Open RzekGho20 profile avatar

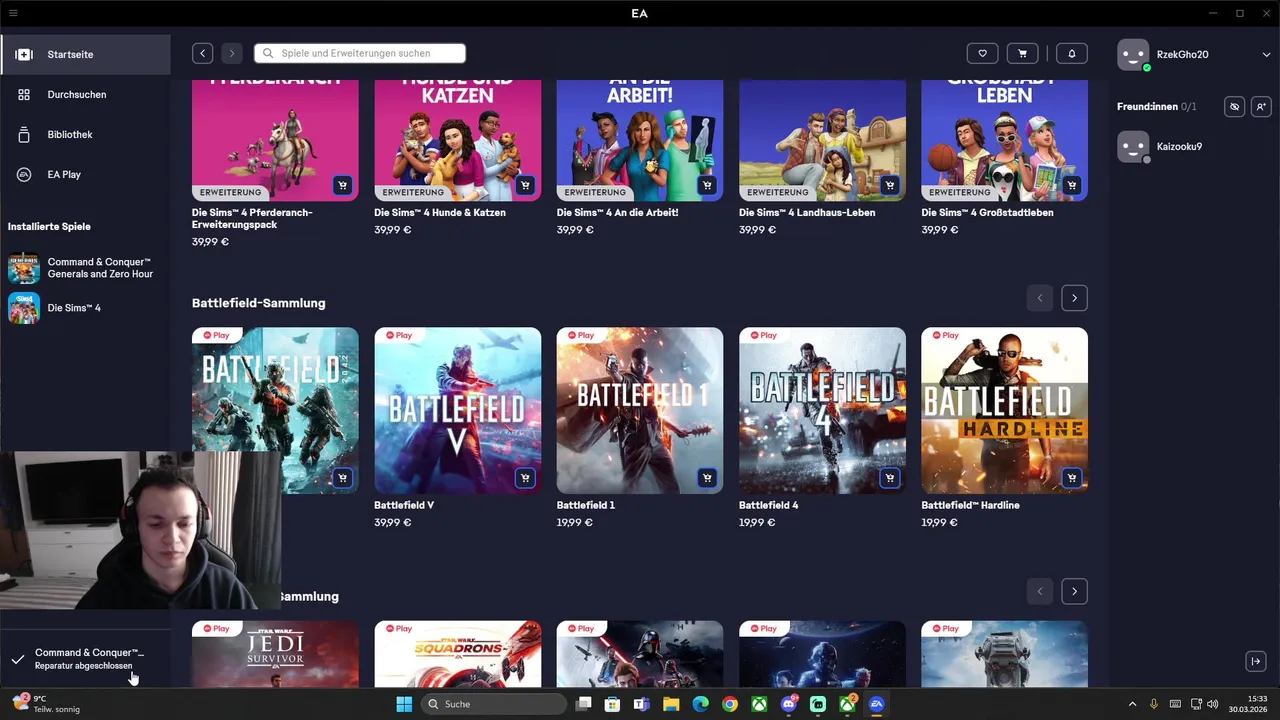tap(1133, 55)
